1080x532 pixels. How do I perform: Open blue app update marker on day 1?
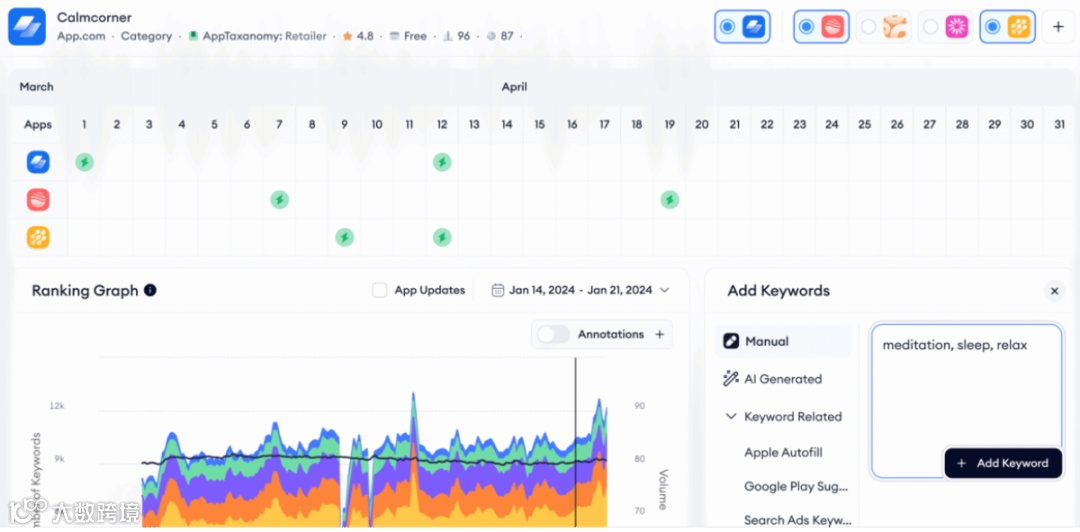pyautogui.click(x=85, y=163)
